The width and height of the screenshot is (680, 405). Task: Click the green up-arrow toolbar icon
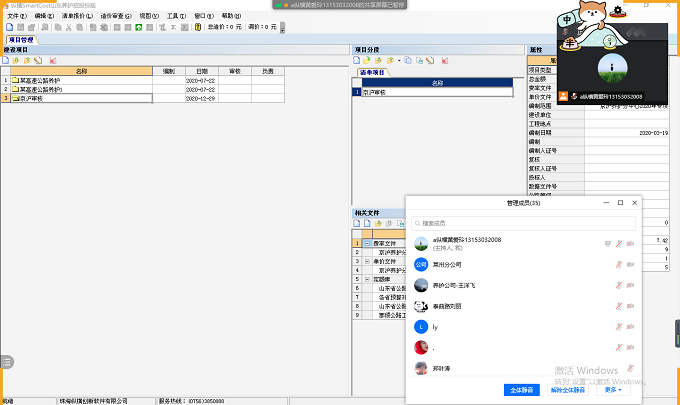[138, 27]
